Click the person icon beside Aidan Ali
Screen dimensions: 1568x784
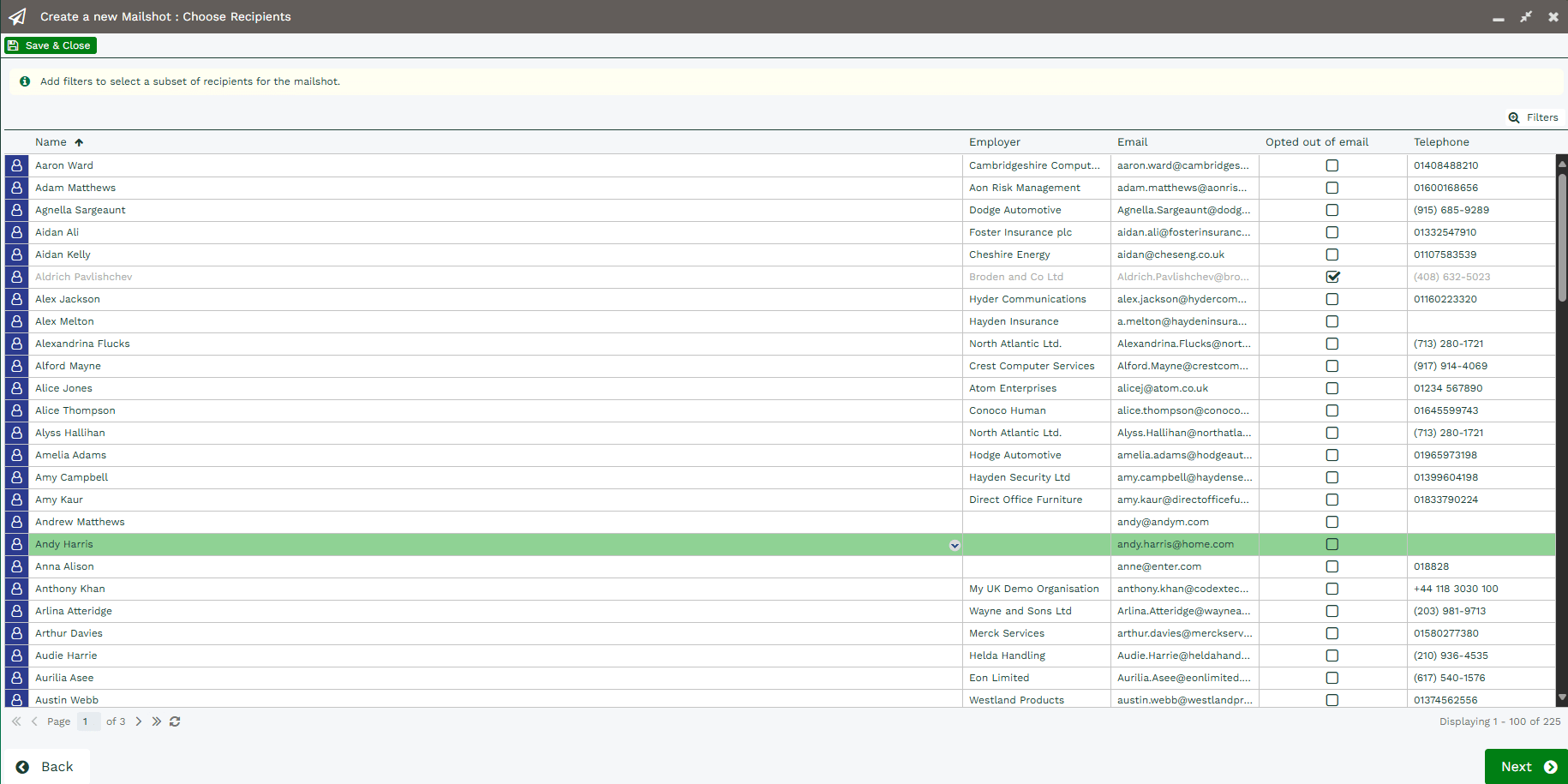[16, 232]
